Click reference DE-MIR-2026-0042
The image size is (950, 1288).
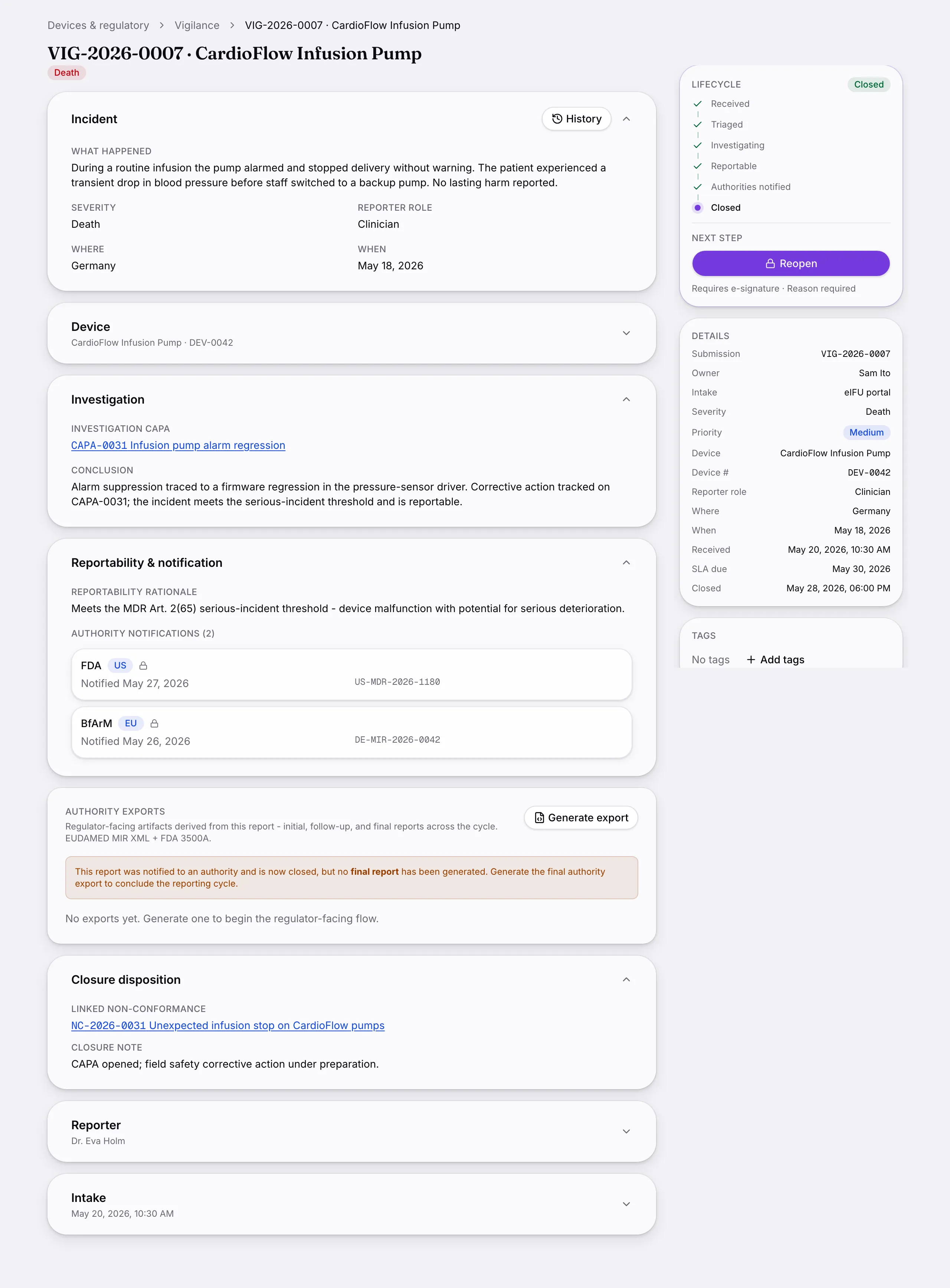pyautogui.click(x=397, y=740)
